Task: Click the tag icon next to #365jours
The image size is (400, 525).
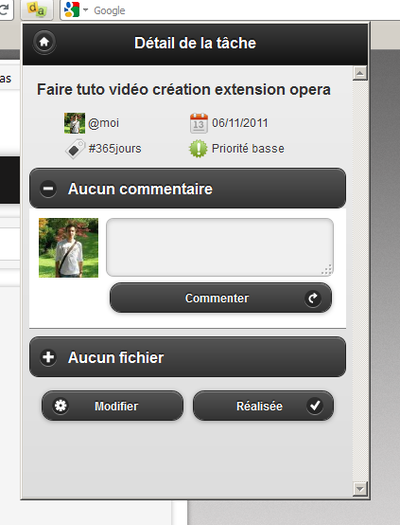Action: point(75,149)
